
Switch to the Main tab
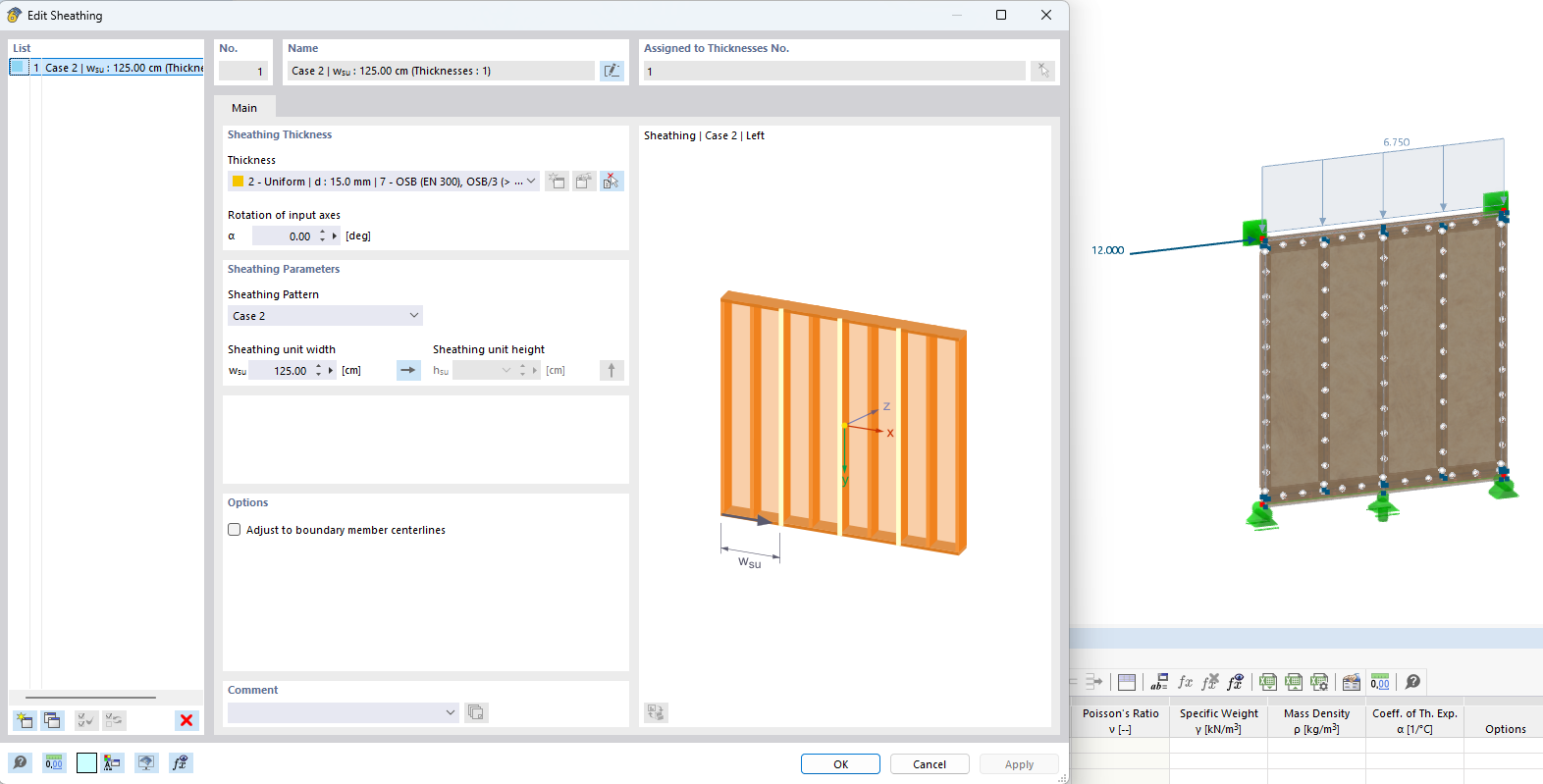click(244, 108)
